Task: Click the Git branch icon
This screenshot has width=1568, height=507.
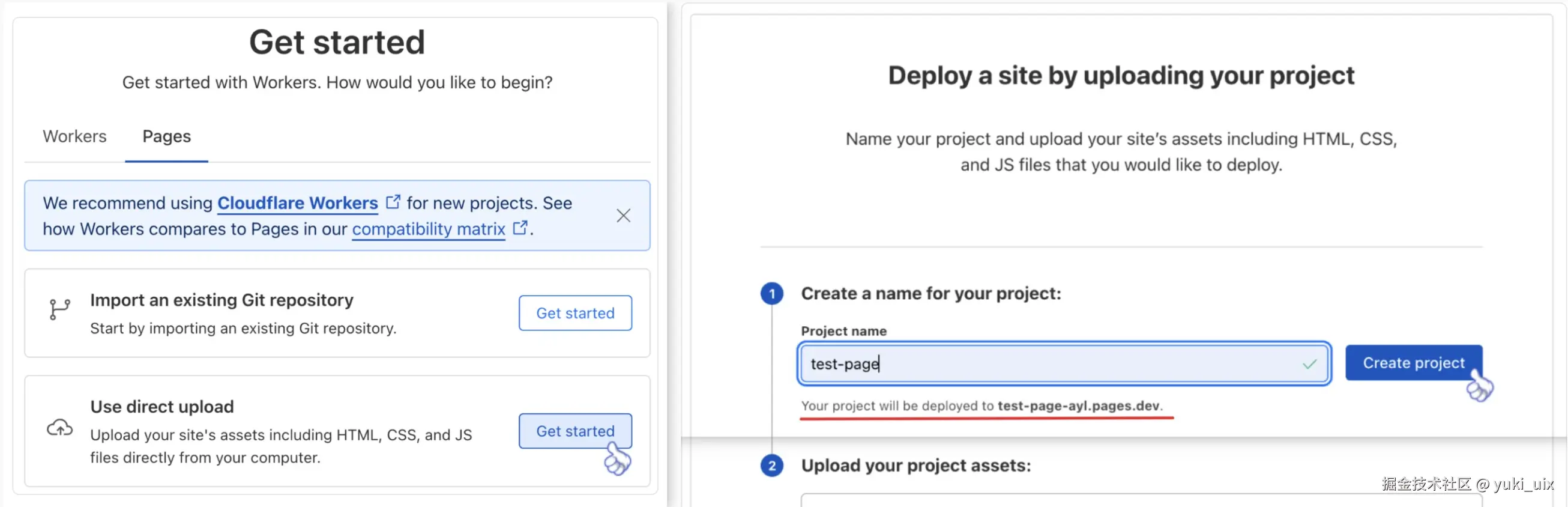Action: coord(59,309)
